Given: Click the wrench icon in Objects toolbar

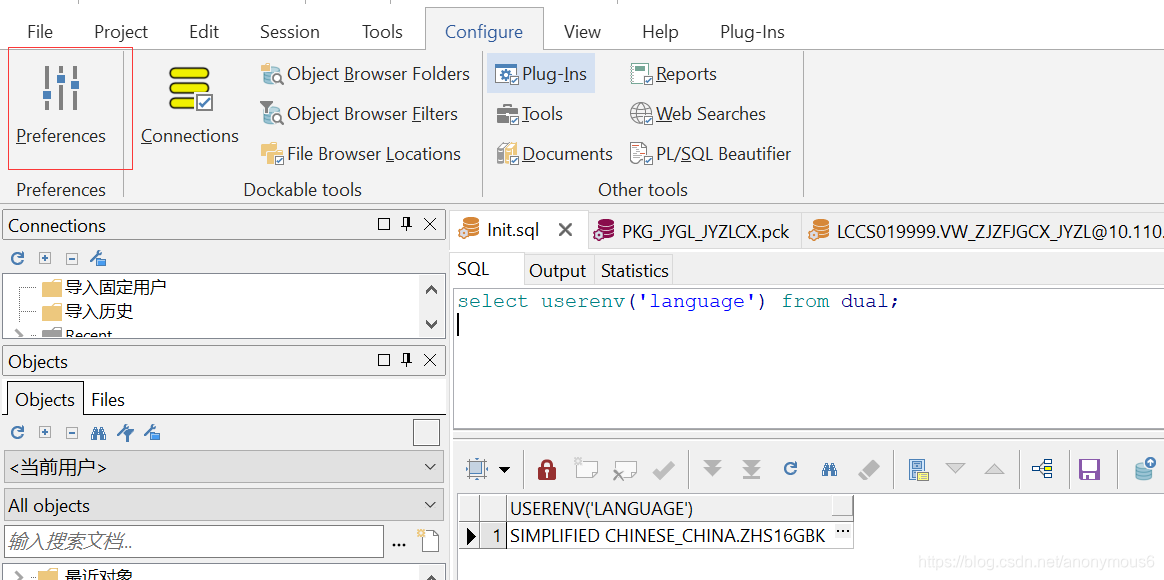Looking at the screenshot, I should (151, 432).
